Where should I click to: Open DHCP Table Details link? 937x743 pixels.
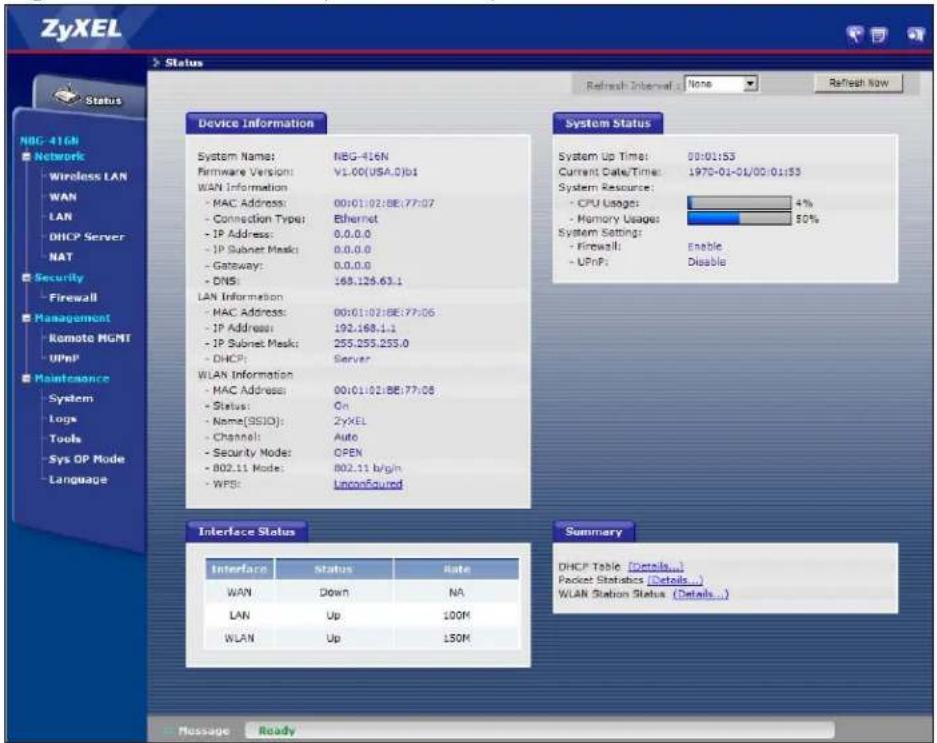pyautogui.click(x=656, y=566)
